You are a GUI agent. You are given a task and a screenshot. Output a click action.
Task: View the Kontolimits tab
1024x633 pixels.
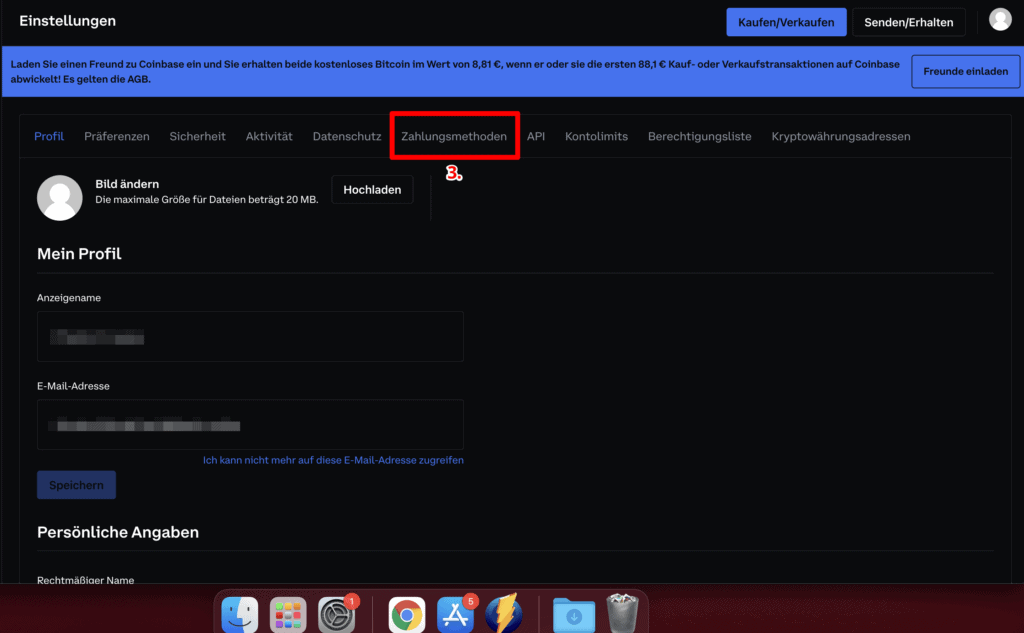[596, 136]
